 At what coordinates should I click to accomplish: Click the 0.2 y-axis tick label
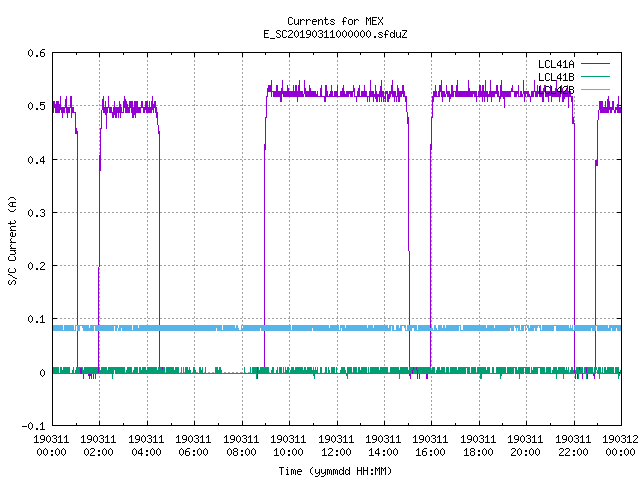[36, 266]
